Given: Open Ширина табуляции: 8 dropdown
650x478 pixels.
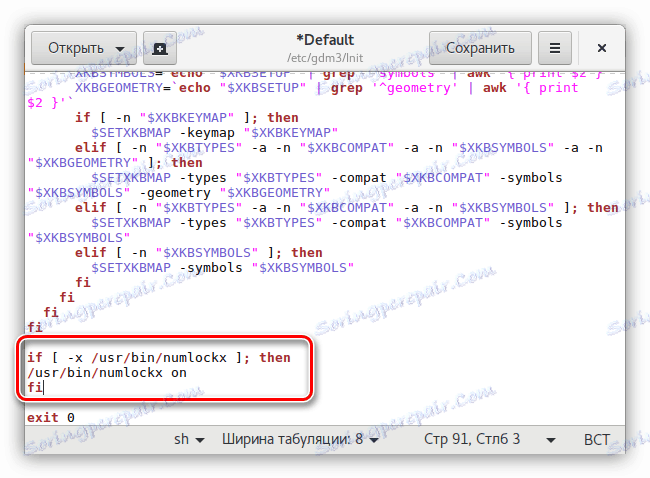Looking at the screenshot, I should 300,439.
